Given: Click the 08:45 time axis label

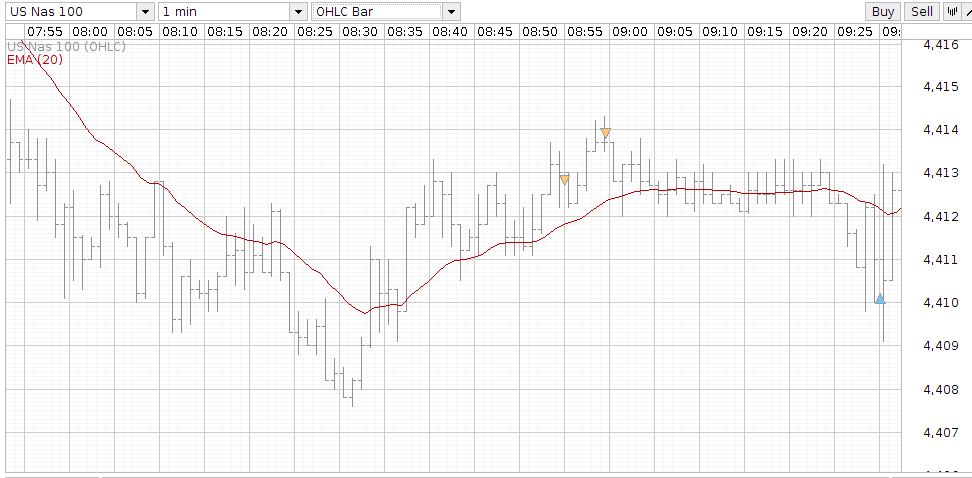Looking at the screenshot, I should click(495, 32).
